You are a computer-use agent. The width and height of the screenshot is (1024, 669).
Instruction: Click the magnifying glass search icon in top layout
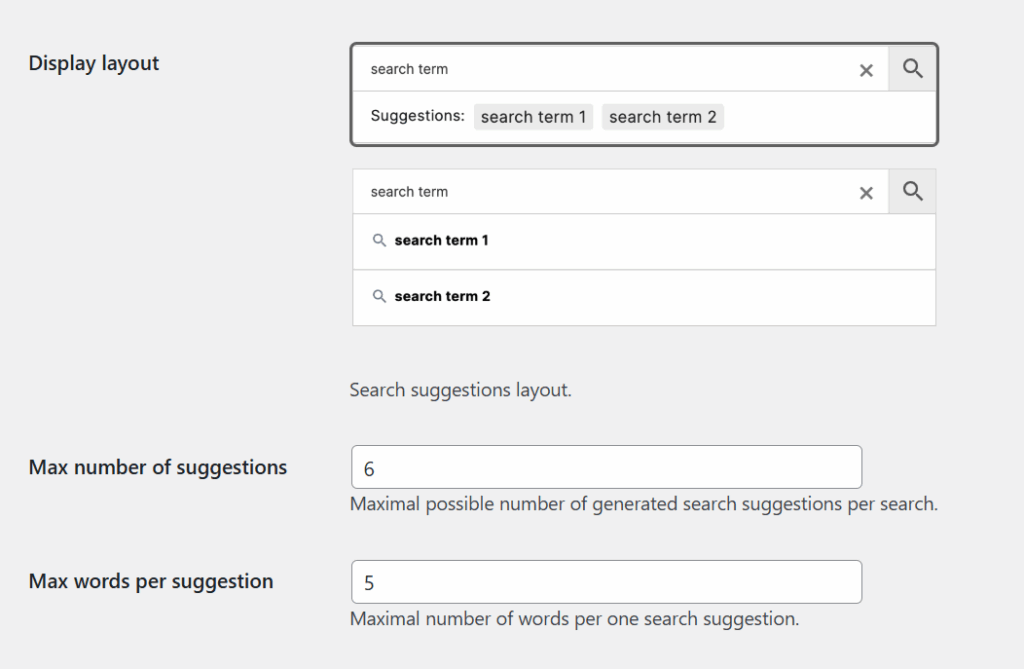(x=911, y=68)
